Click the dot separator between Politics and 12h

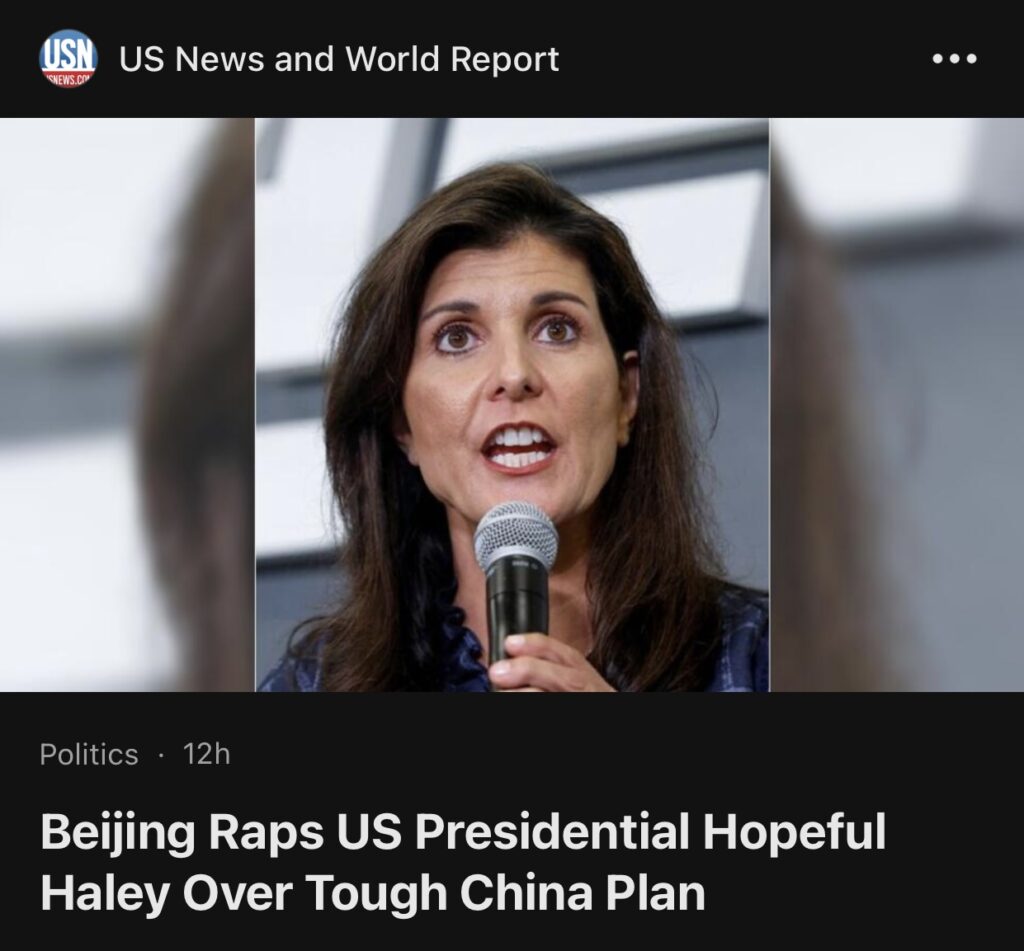[x=161, y=756]
